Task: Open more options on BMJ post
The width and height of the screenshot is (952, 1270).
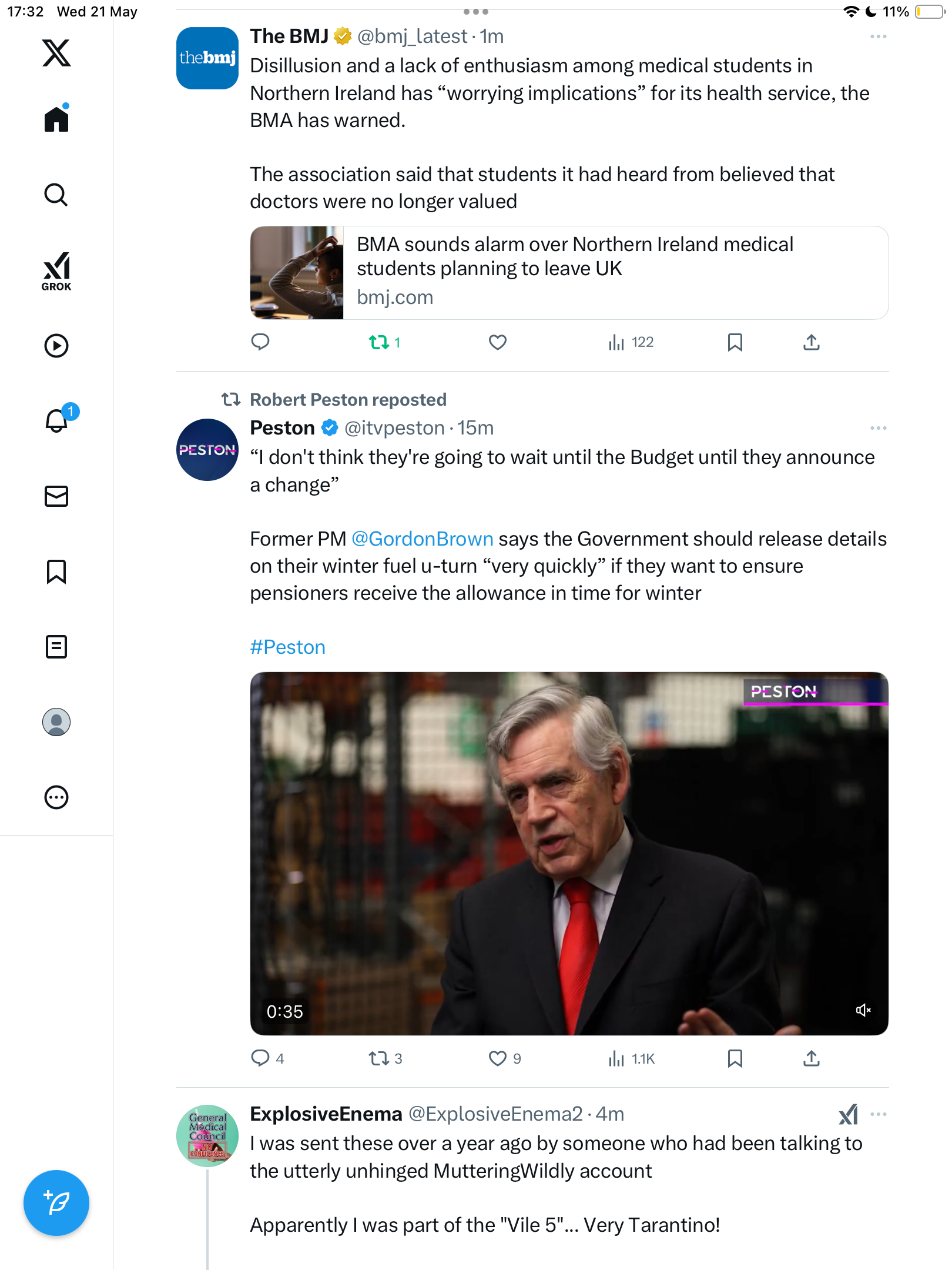Action: coord(878,36)
